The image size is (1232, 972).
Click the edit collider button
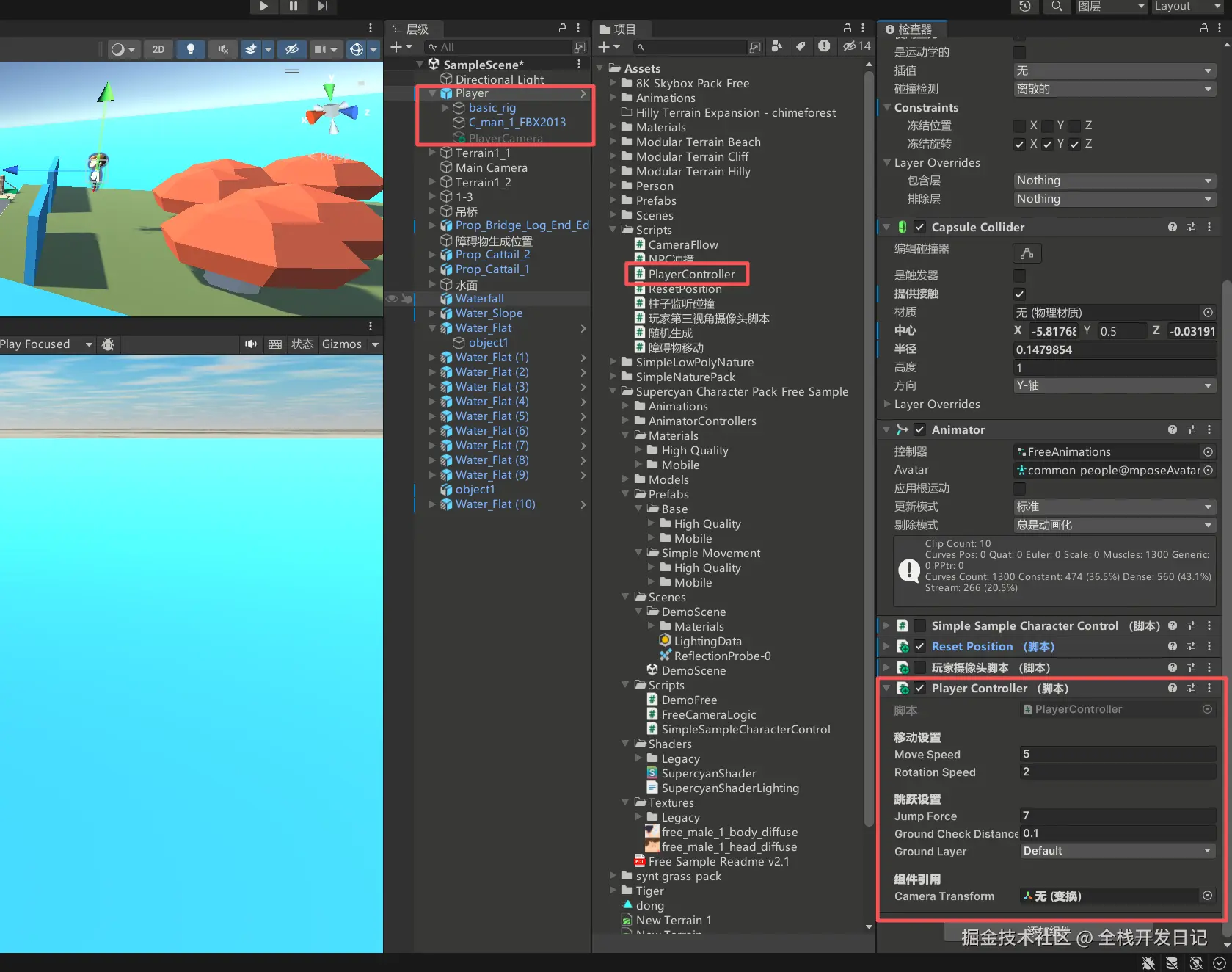(x=1027, y=253)
